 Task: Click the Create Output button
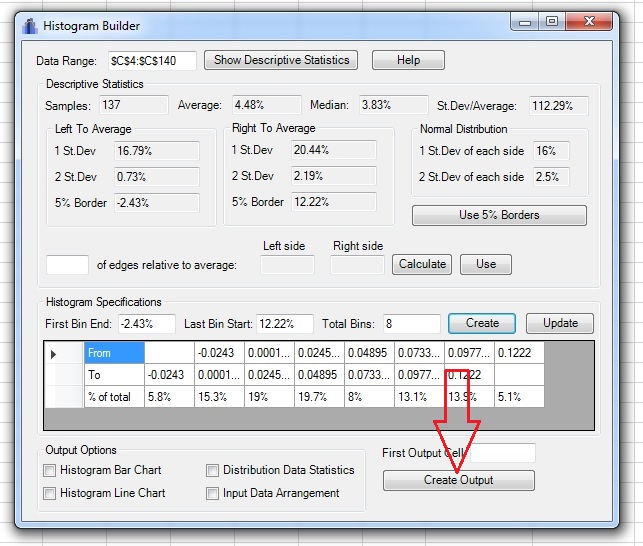[458, 480]
